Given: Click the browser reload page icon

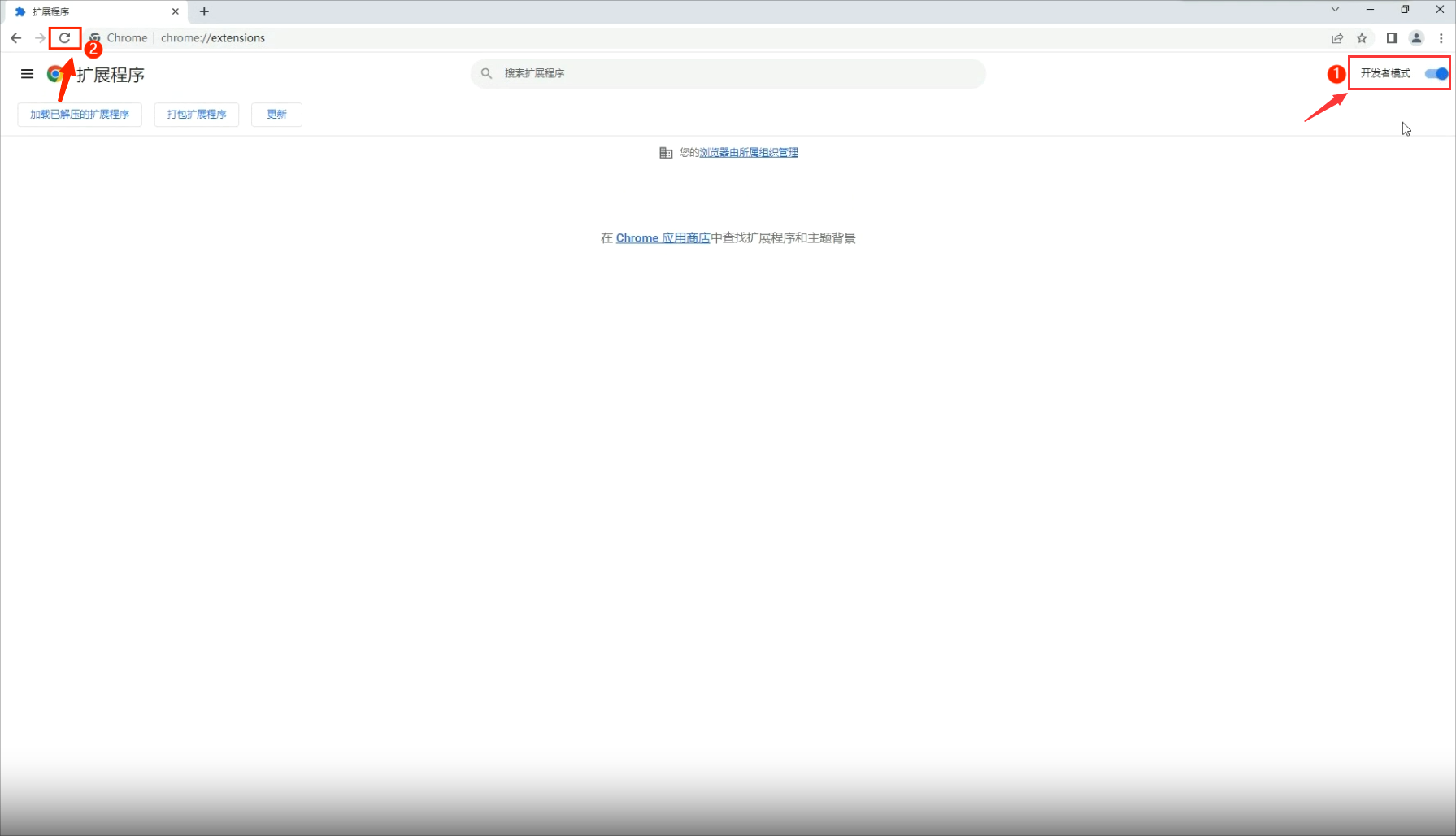Looking at the screenshot, I should click(x=65, y=37).
